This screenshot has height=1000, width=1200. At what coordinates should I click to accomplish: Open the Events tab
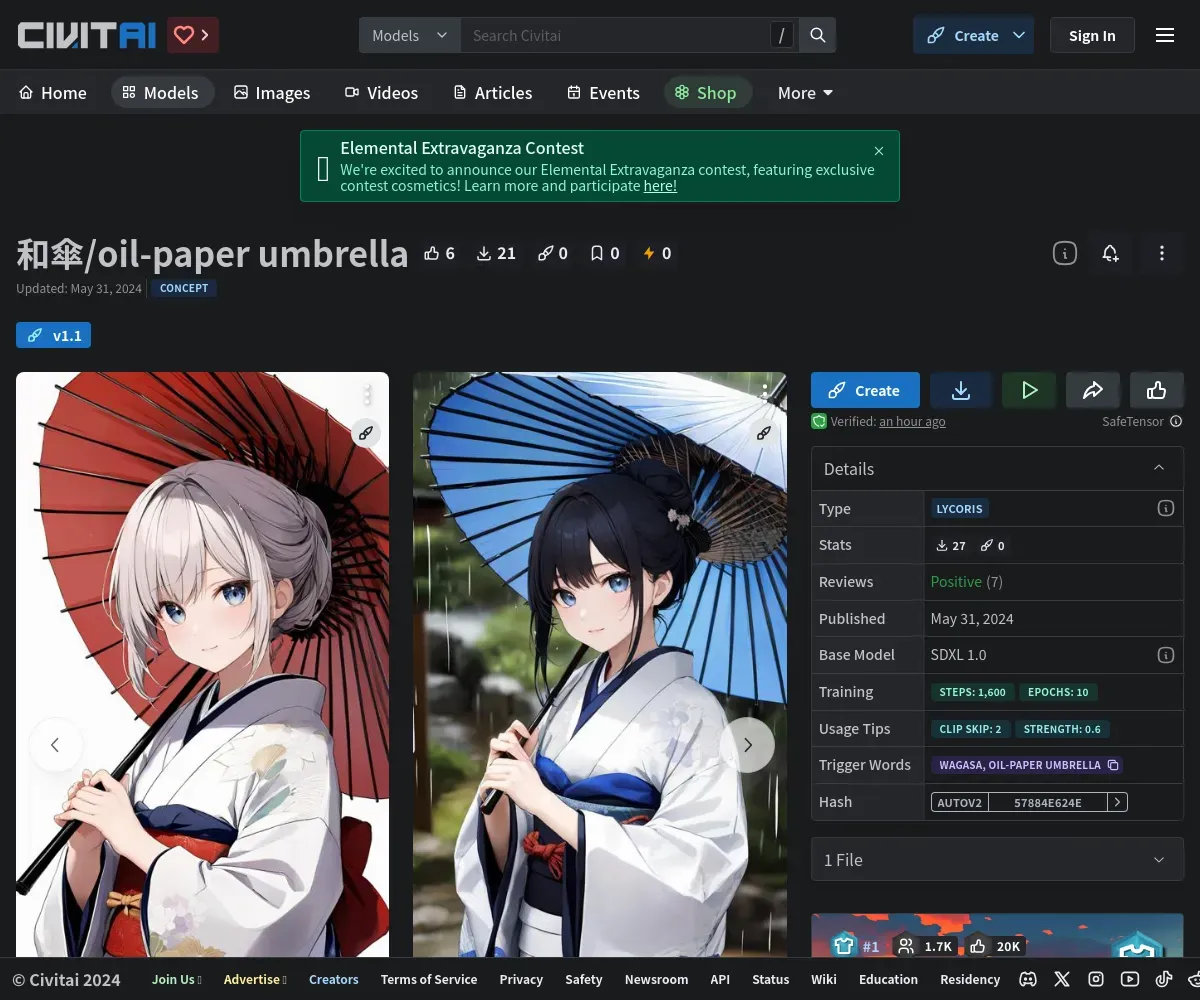pyautogui.click(x=604, y=93)
